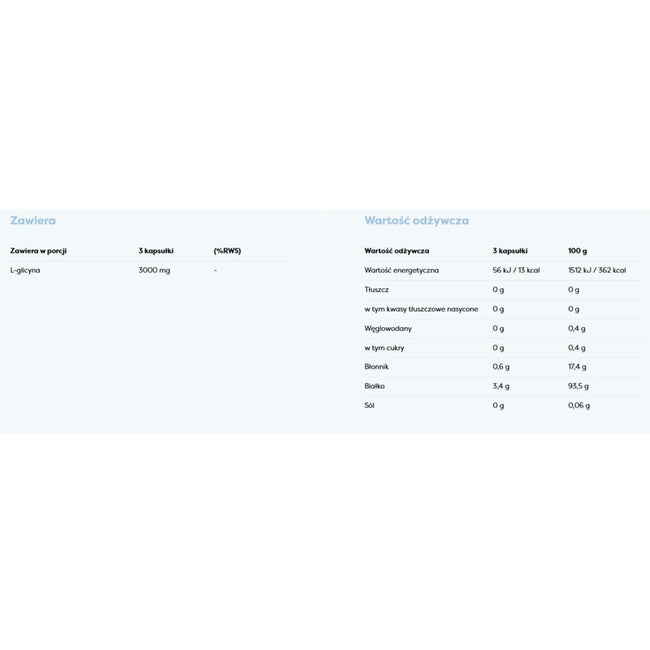
Task: Select the "Węglowodany" row label
Action: [388, 328]
